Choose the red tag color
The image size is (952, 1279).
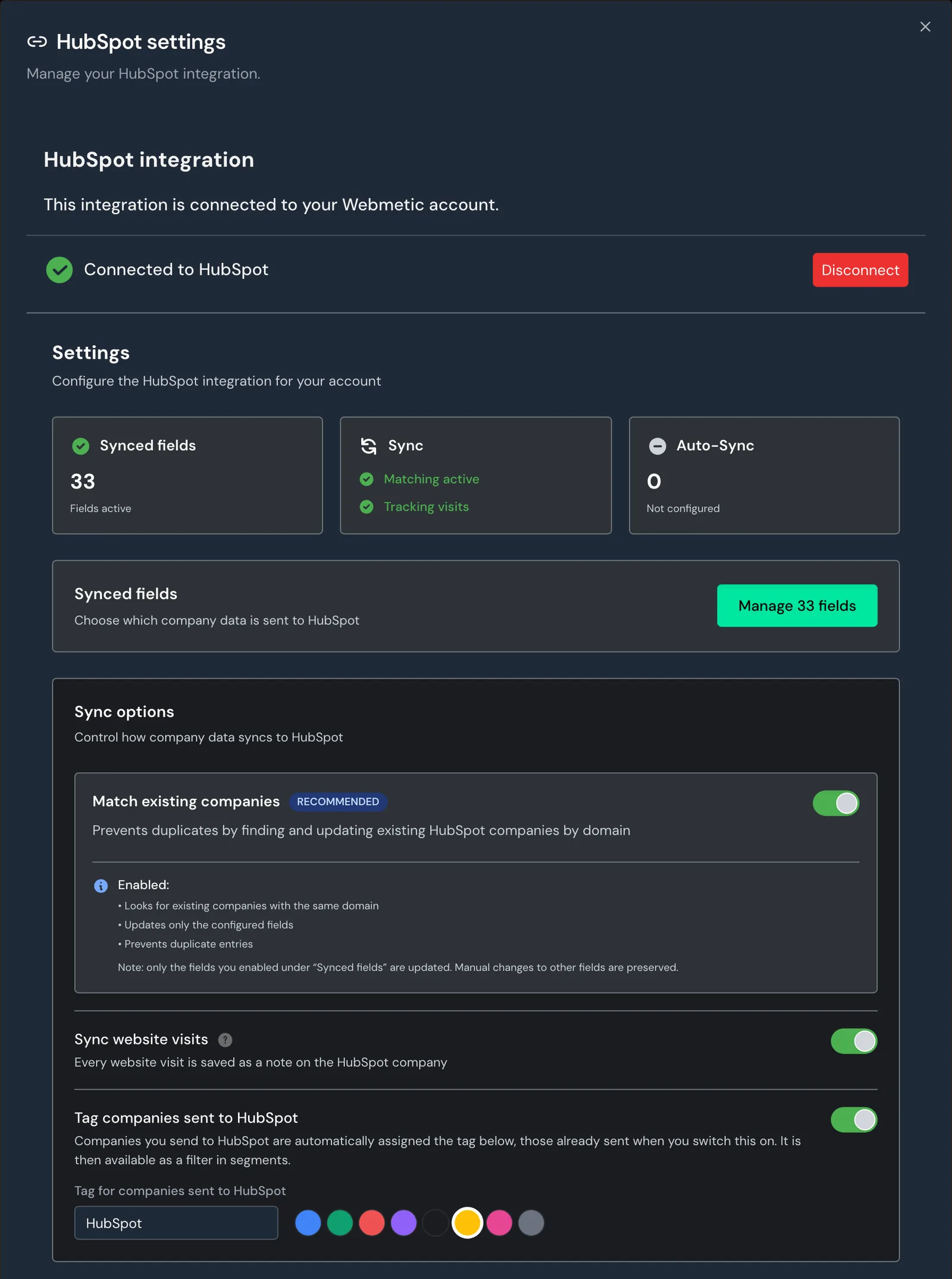pos(372,1223)
